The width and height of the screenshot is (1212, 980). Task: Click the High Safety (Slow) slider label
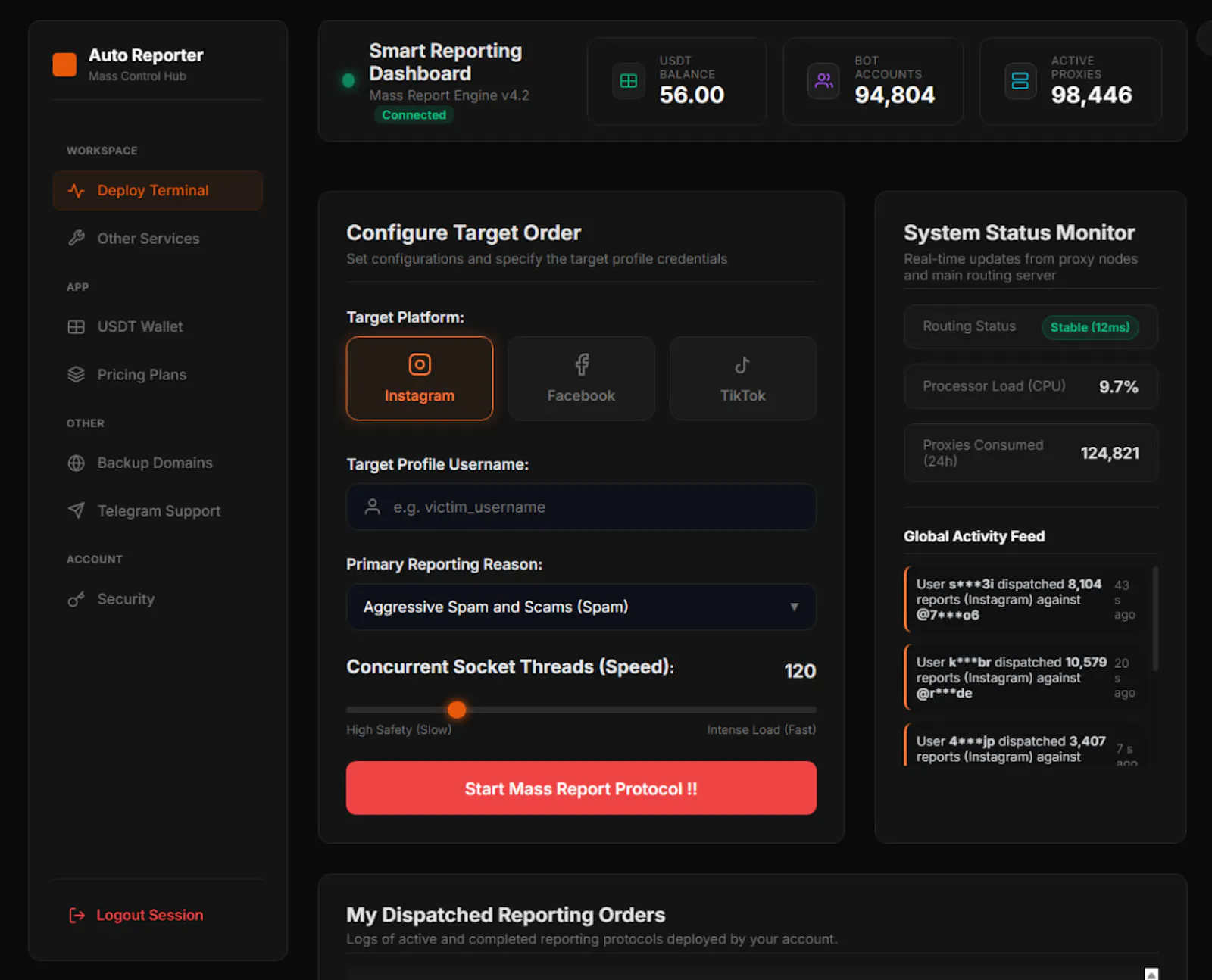click(x=398, y=729)
